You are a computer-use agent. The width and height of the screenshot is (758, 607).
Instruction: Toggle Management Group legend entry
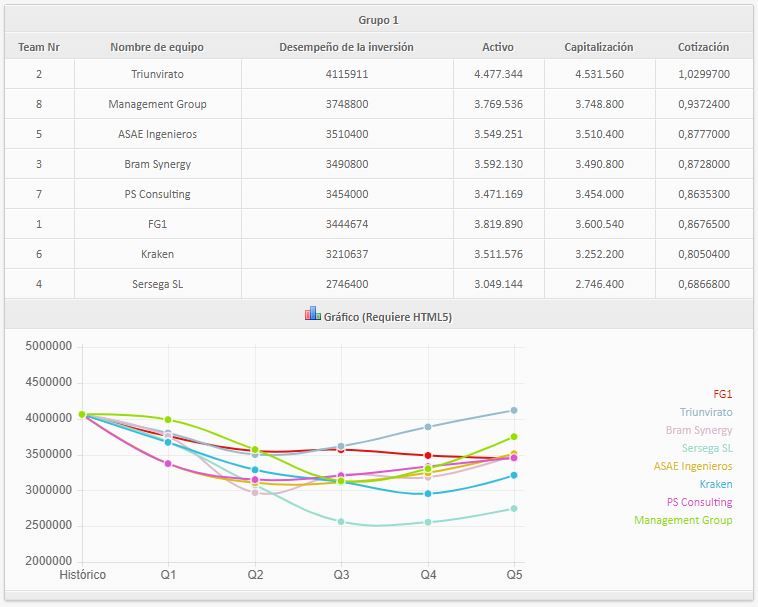click(683, 520)
